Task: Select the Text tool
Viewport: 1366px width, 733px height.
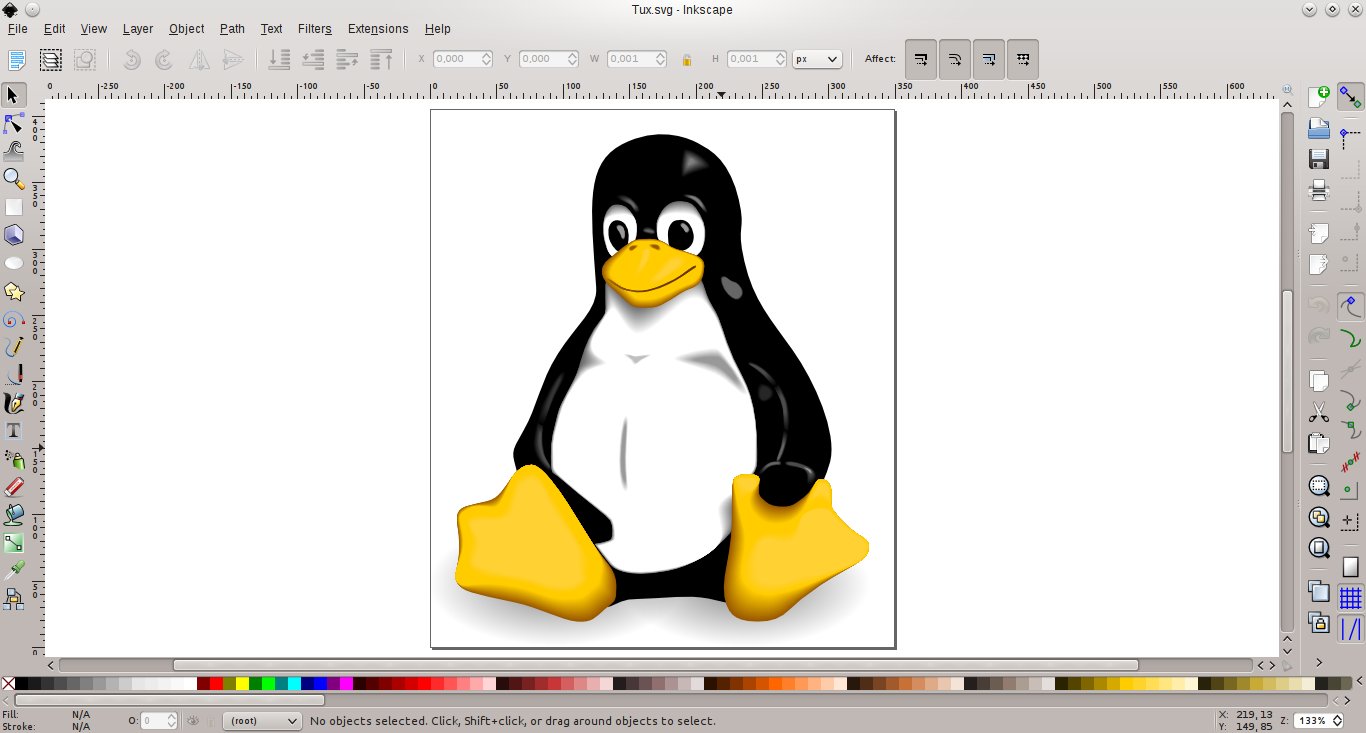Action: 14,431
